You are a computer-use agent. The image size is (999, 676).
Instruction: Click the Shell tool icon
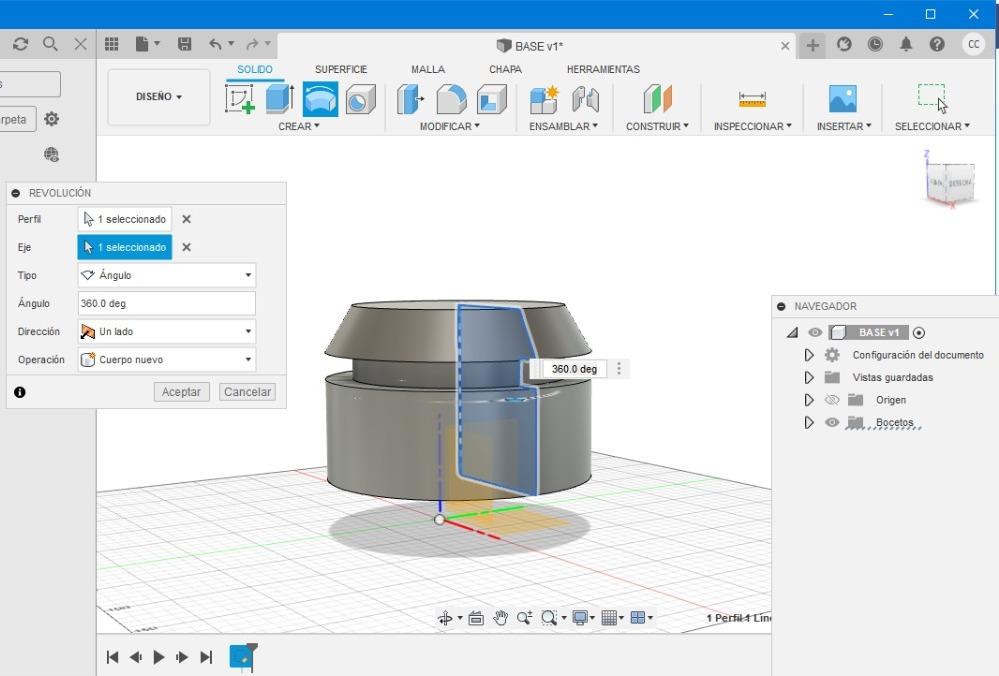click(491, 99)
